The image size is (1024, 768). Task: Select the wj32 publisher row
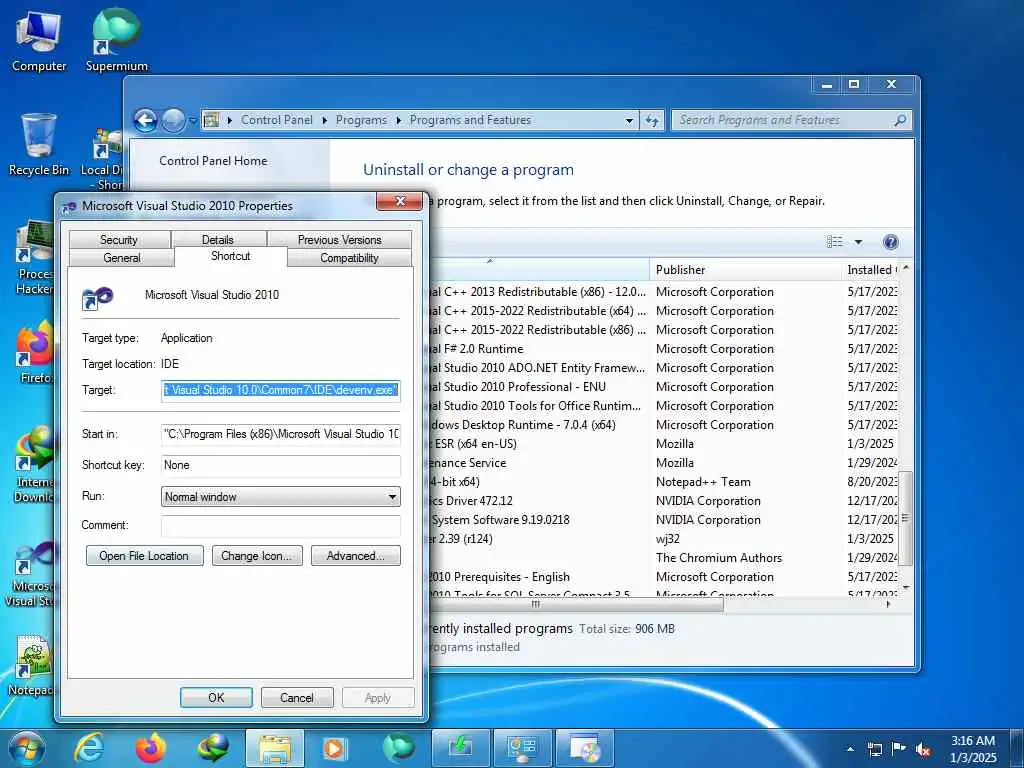point(663,539)
